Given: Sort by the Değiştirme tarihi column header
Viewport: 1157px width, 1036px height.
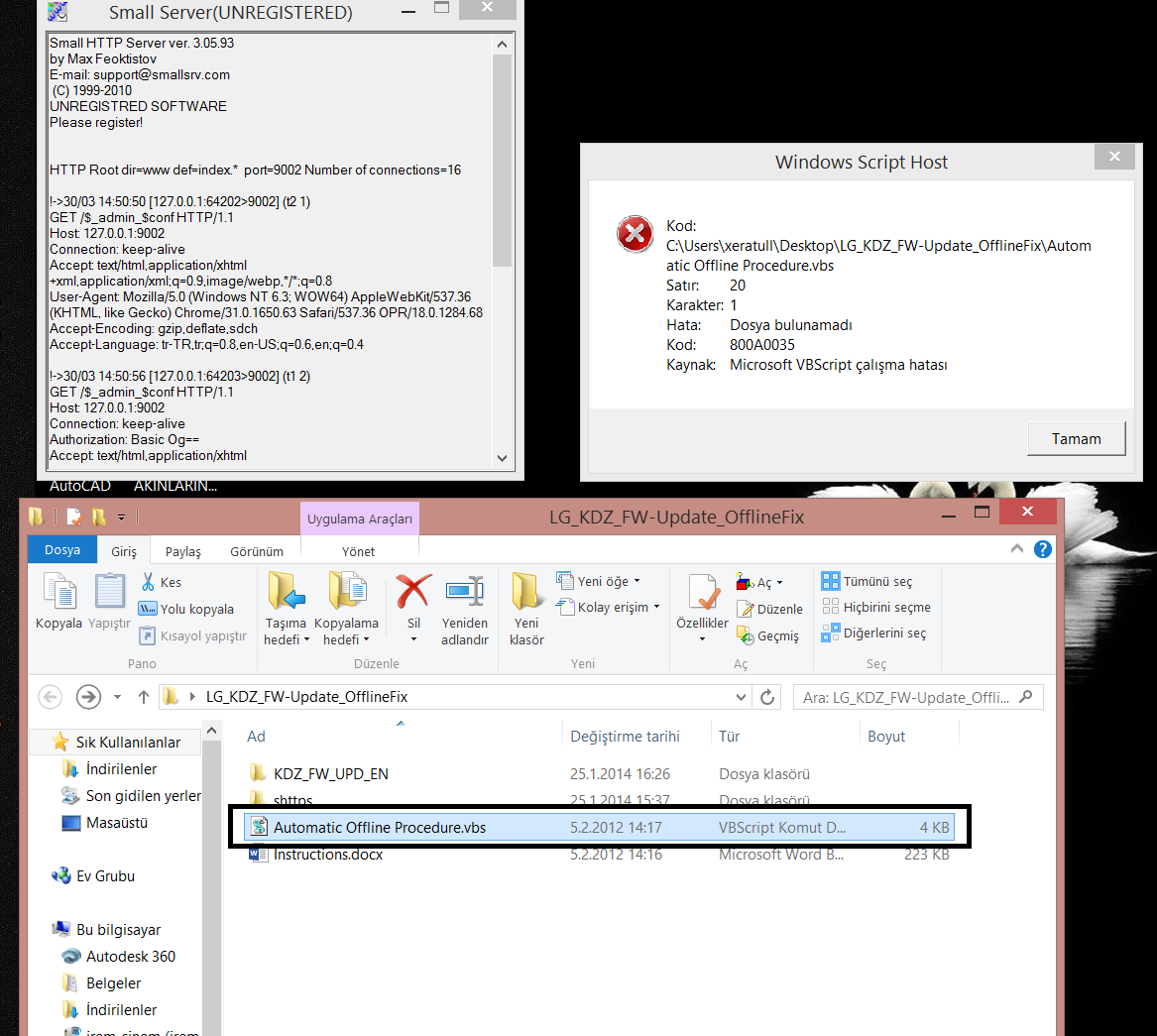Looking at the screenshot, I should coord(625,737).
